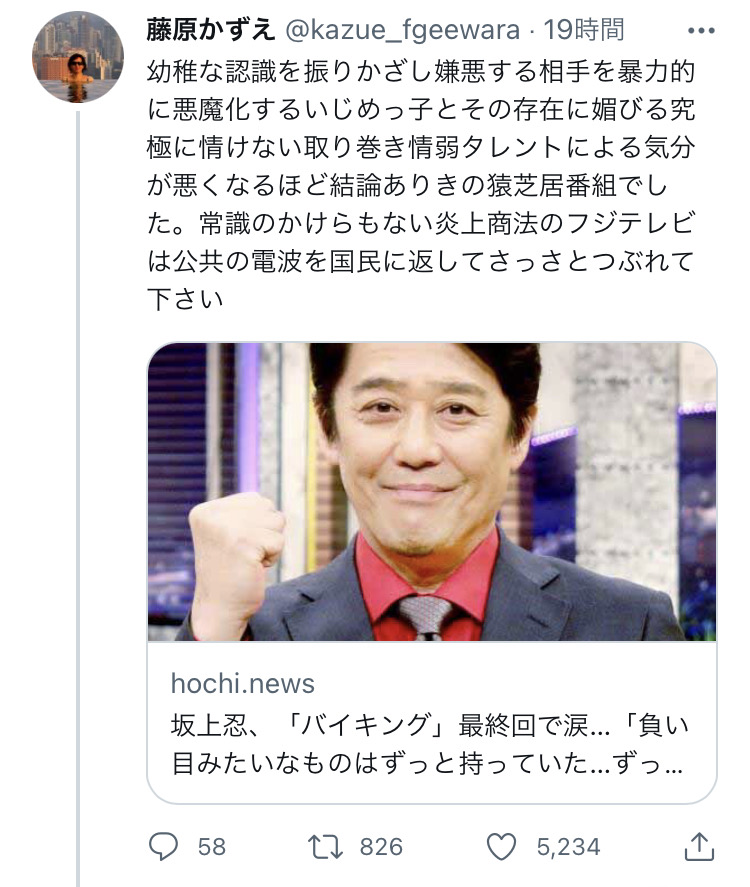View the 58 replies count
Screen dimensions: 750x887
pyautogui.click(x=212, y=847)
